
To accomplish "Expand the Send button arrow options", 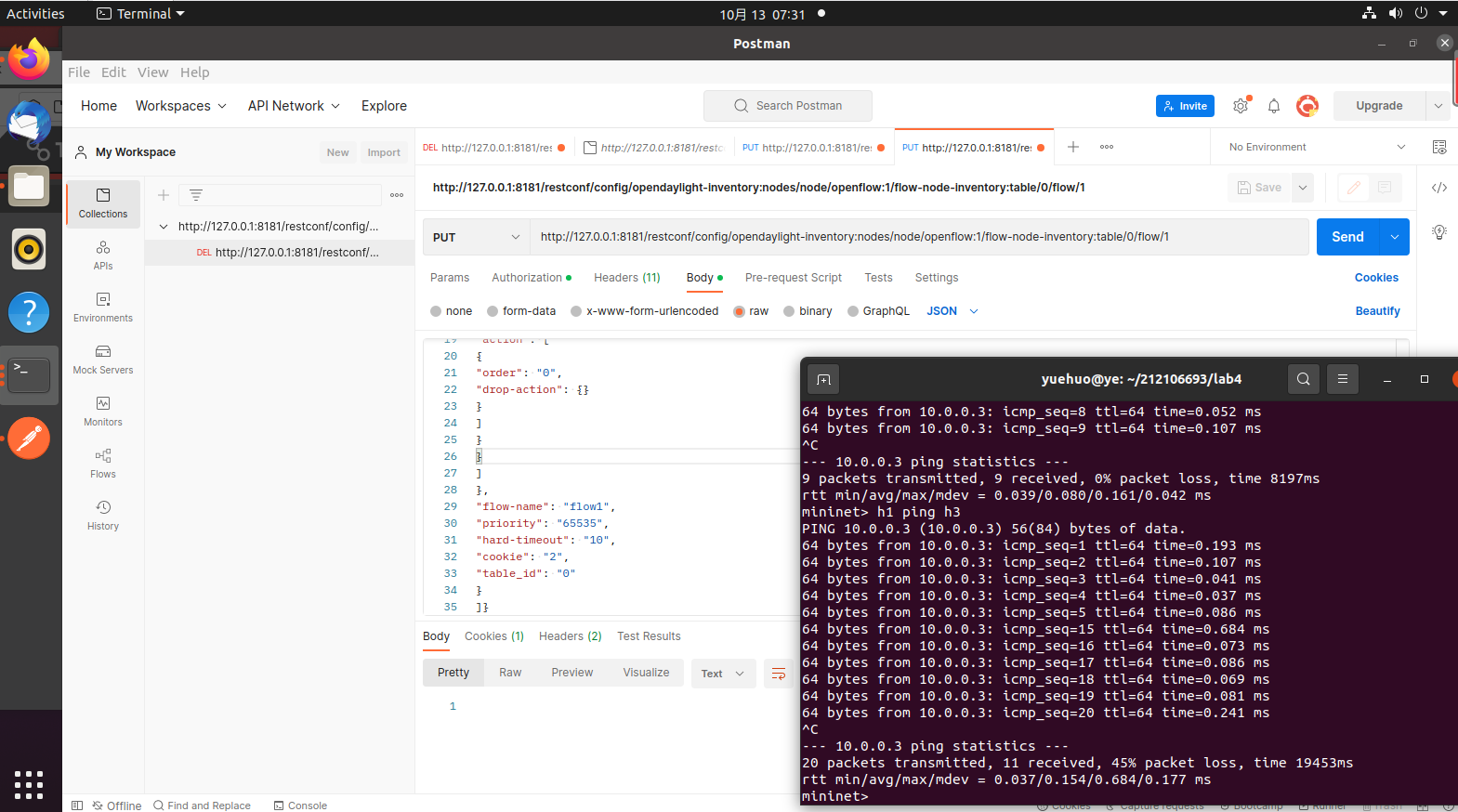I will click(x=1395, y=237).
